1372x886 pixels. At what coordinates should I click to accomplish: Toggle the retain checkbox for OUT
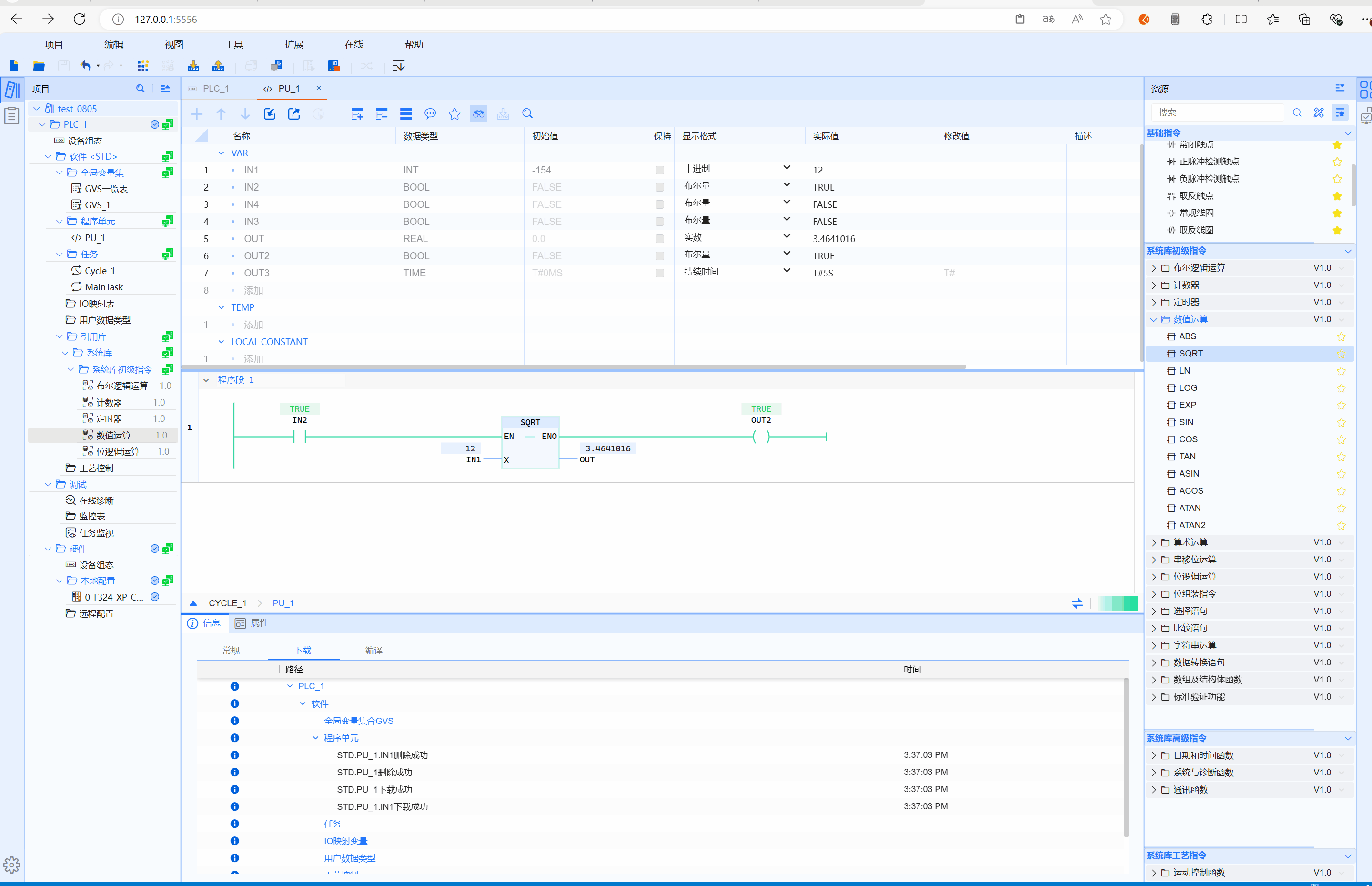[659, 239]
